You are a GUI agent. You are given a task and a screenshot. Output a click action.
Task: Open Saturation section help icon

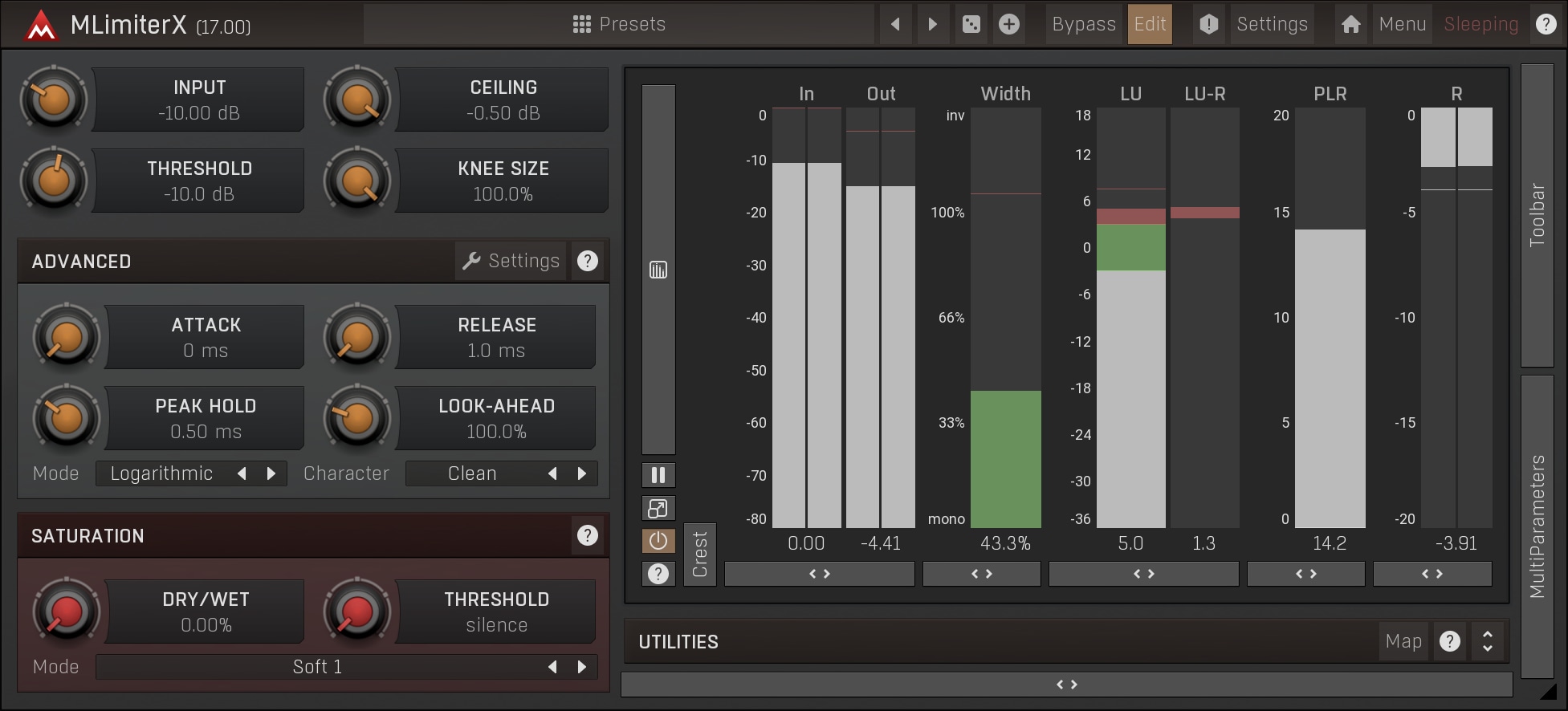[588, 535]
